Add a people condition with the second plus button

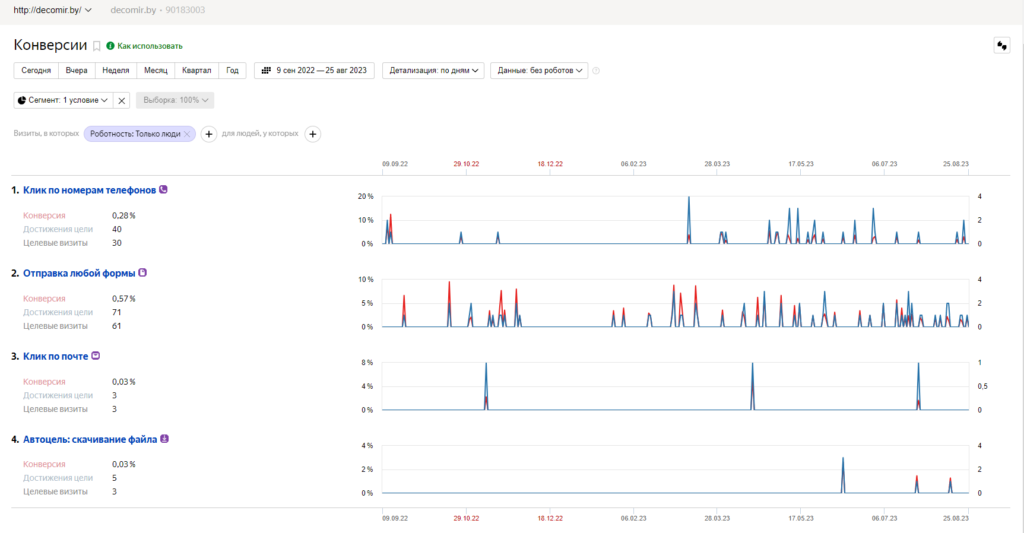click(313, 134)
